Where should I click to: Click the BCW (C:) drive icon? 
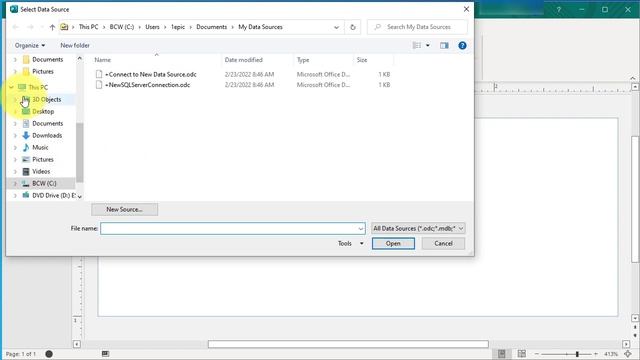click(26, 184)
